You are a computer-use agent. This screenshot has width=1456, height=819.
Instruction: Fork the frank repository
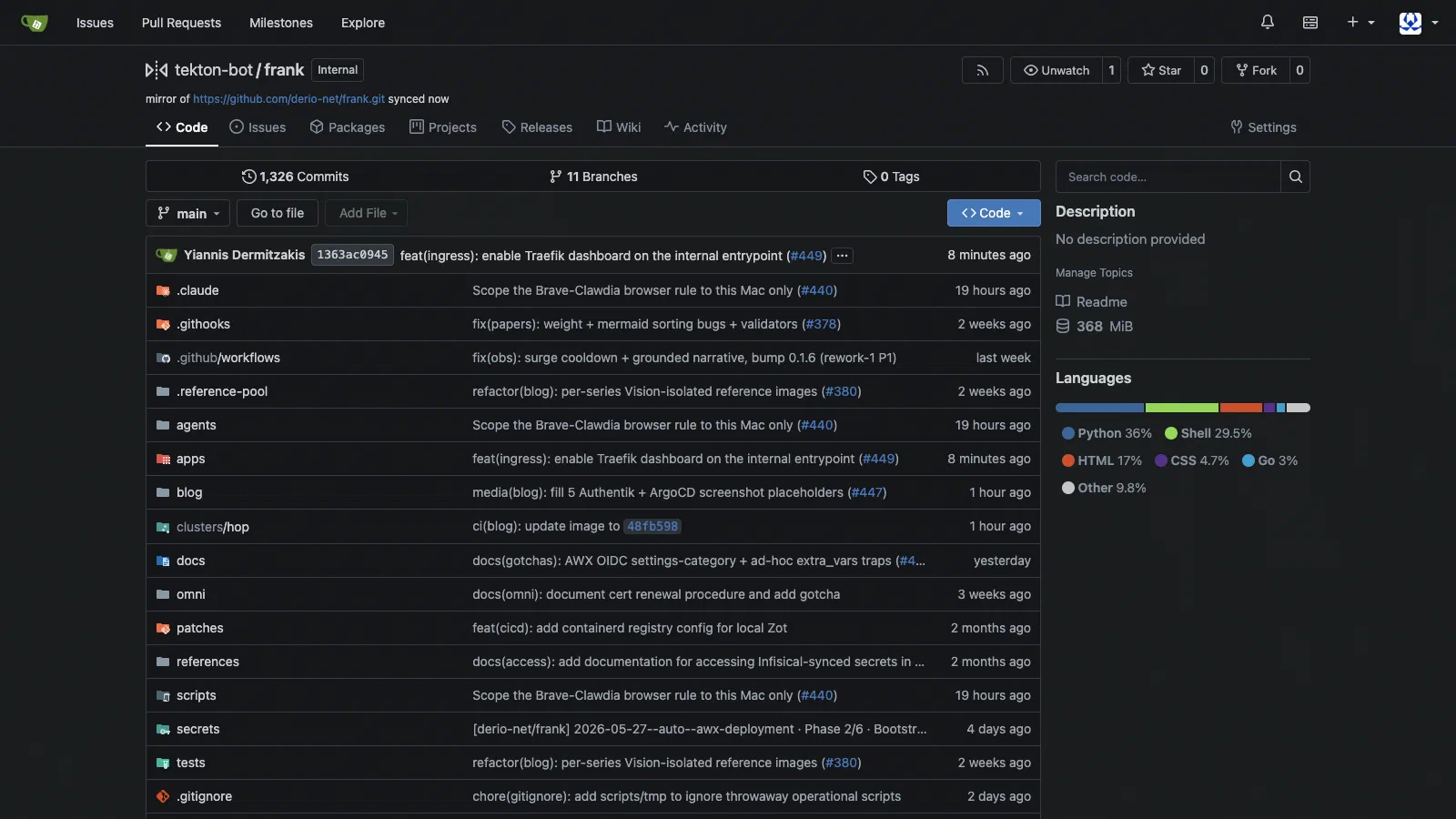pos(1256,70)
